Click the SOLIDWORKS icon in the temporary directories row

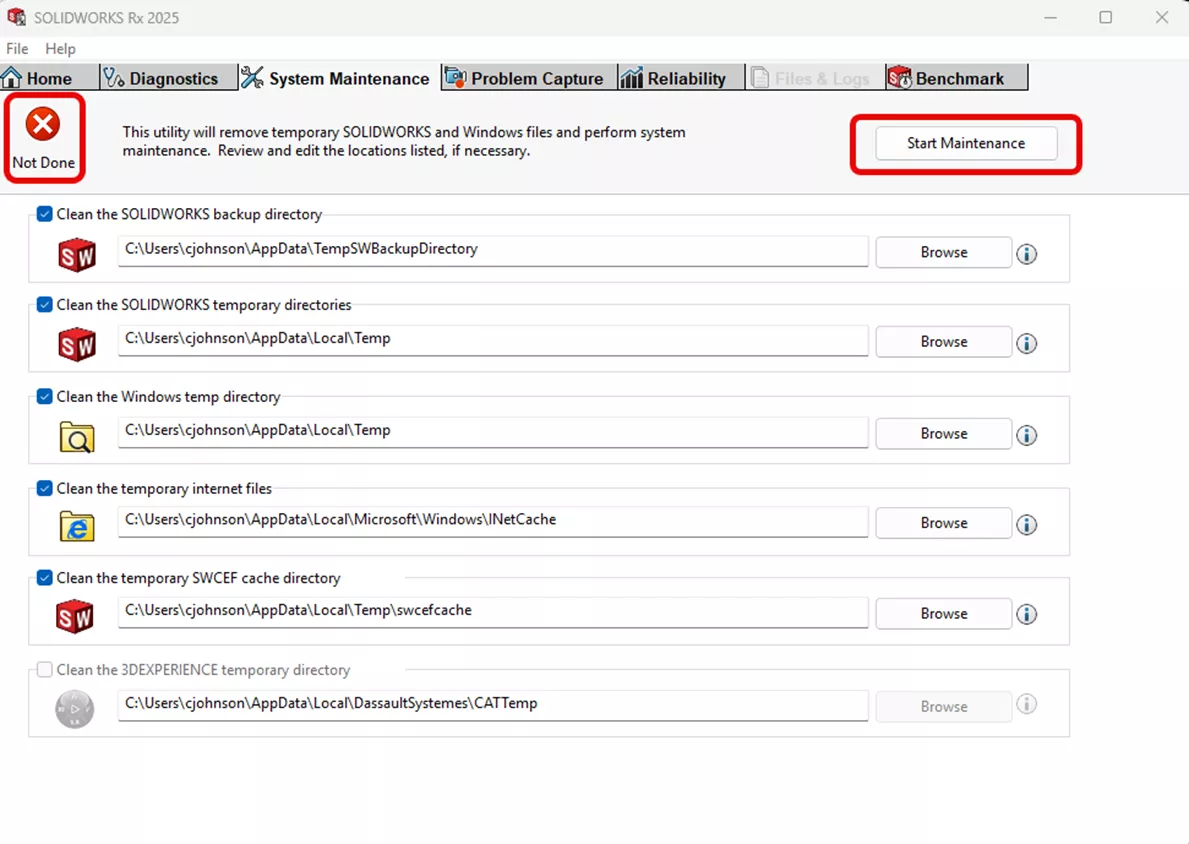click(77, 344)
